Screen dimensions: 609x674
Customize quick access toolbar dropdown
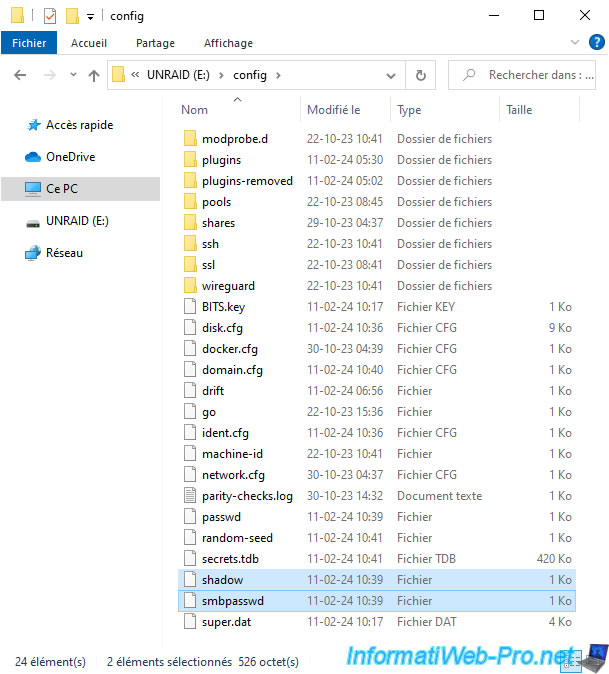[90, 16]
